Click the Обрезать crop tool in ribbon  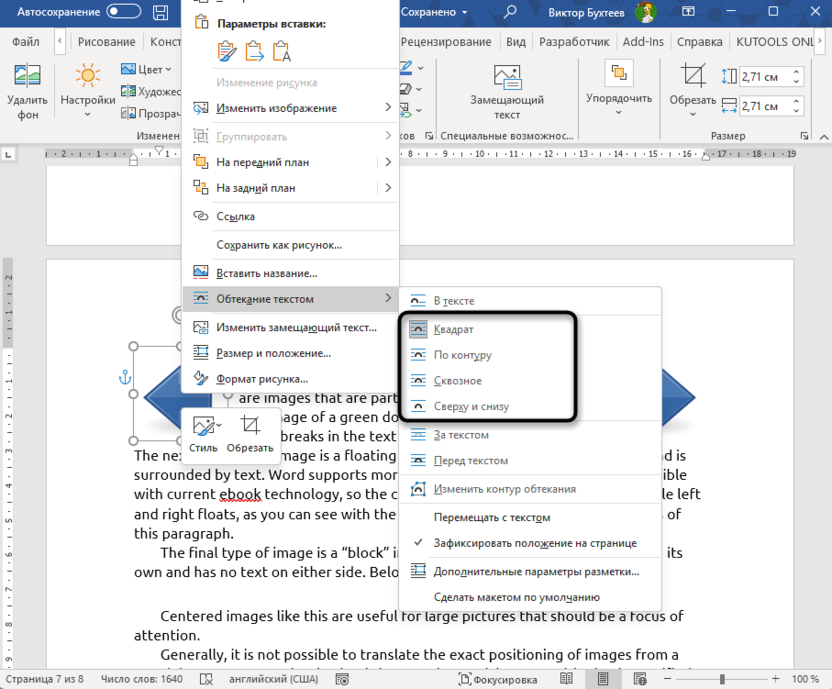692,90
